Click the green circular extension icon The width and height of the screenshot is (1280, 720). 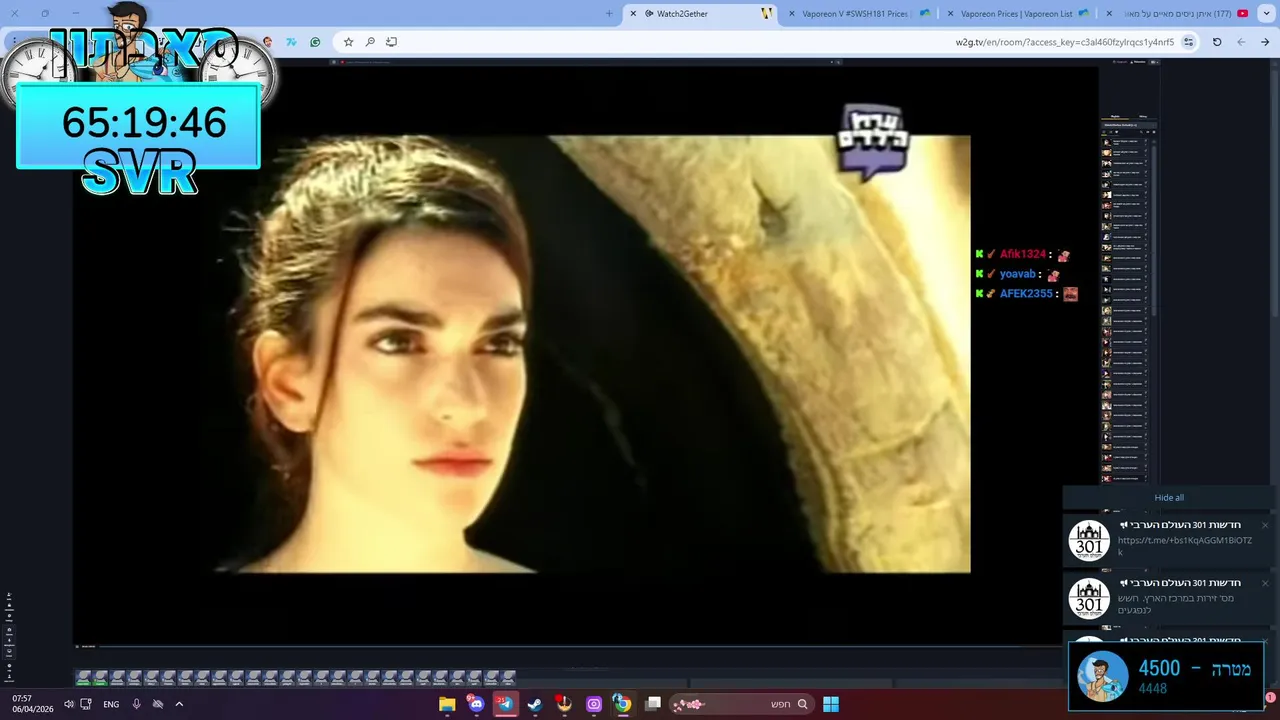tap(315, 42)
